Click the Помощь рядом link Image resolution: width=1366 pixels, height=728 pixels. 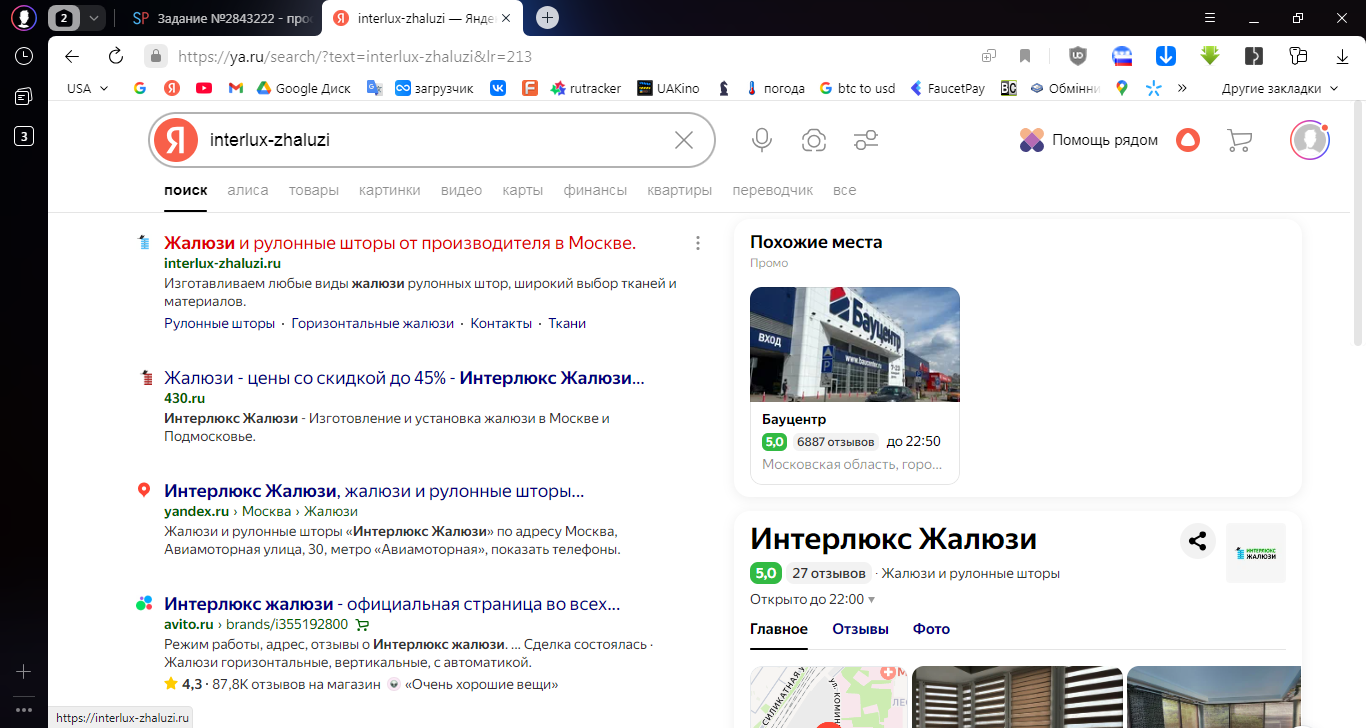point(1088,140)
